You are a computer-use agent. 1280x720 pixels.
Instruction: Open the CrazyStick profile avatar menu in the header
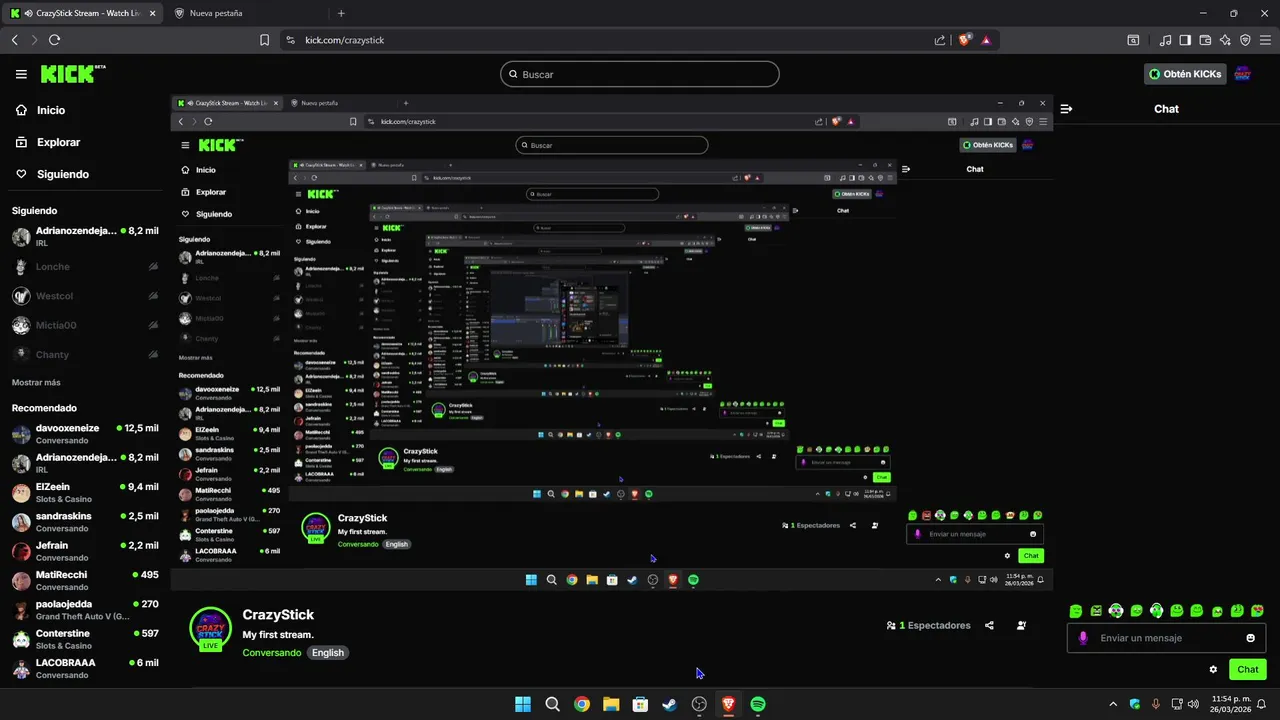1243,74
